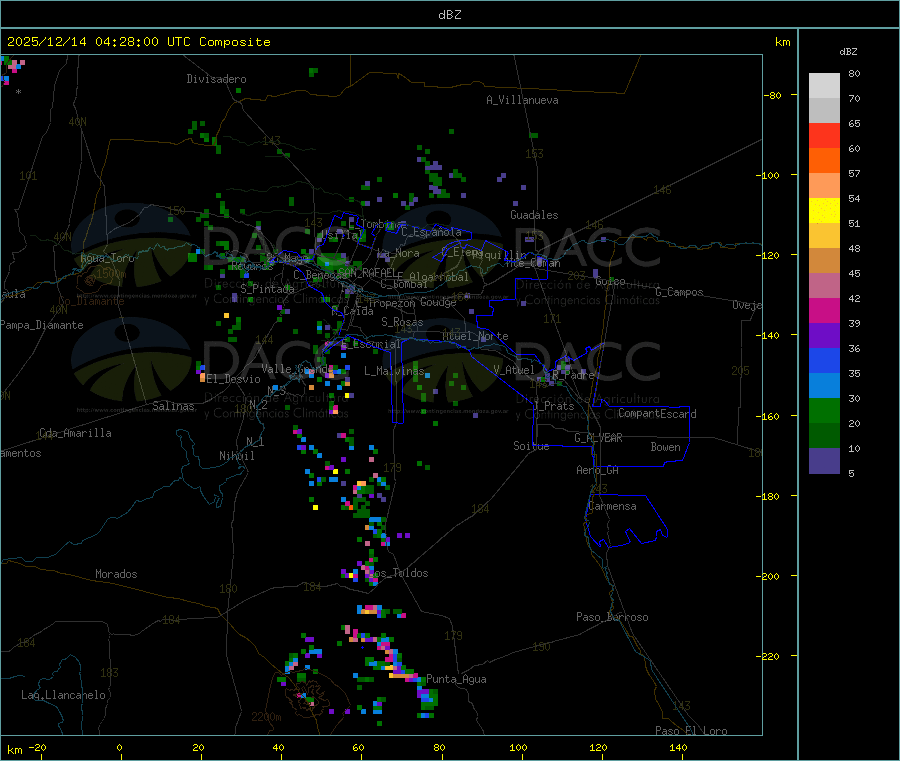The image size is (900, 761).
Task: Click the Carmensa label
Action: tap(612, 506)
